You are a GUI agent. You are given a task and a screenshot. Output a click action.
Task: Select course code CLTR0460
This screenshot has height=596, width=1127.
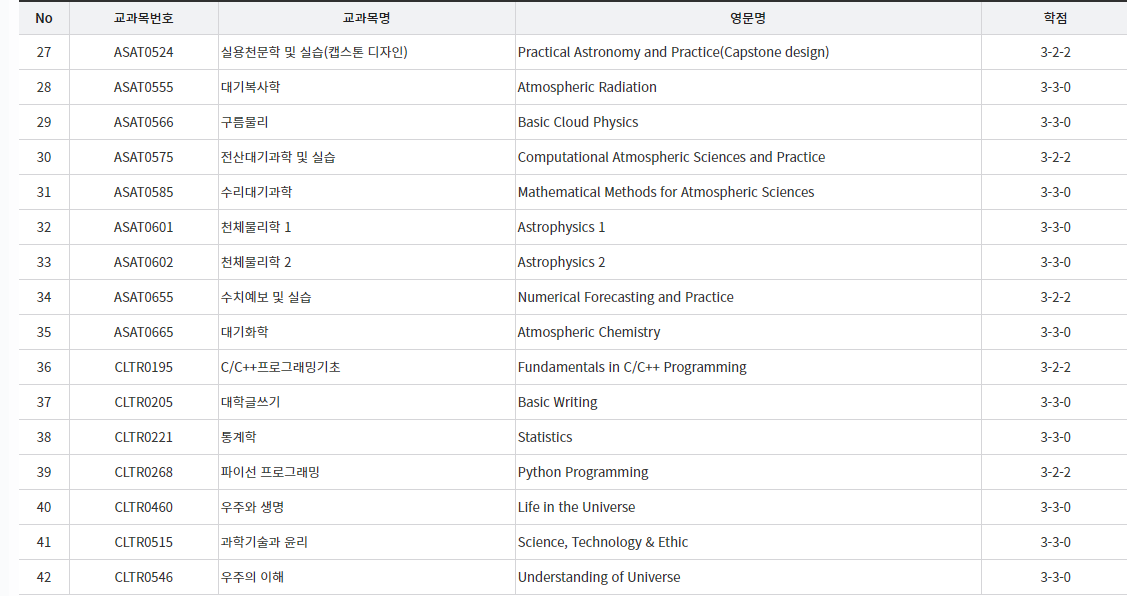pos(144,508)
